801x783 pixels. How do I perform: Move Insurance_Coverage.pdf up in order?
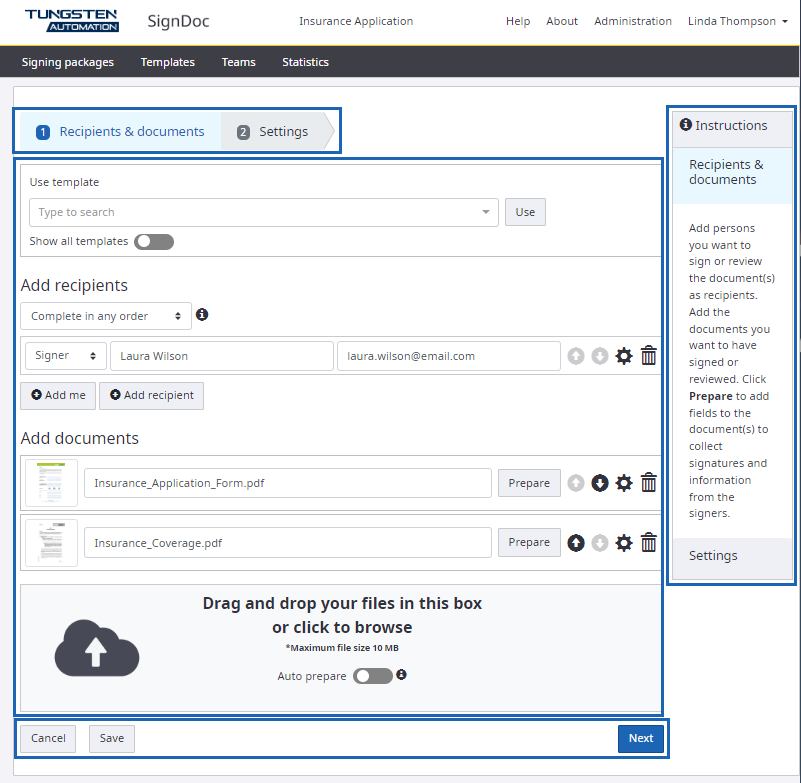(x=576, y=543)
